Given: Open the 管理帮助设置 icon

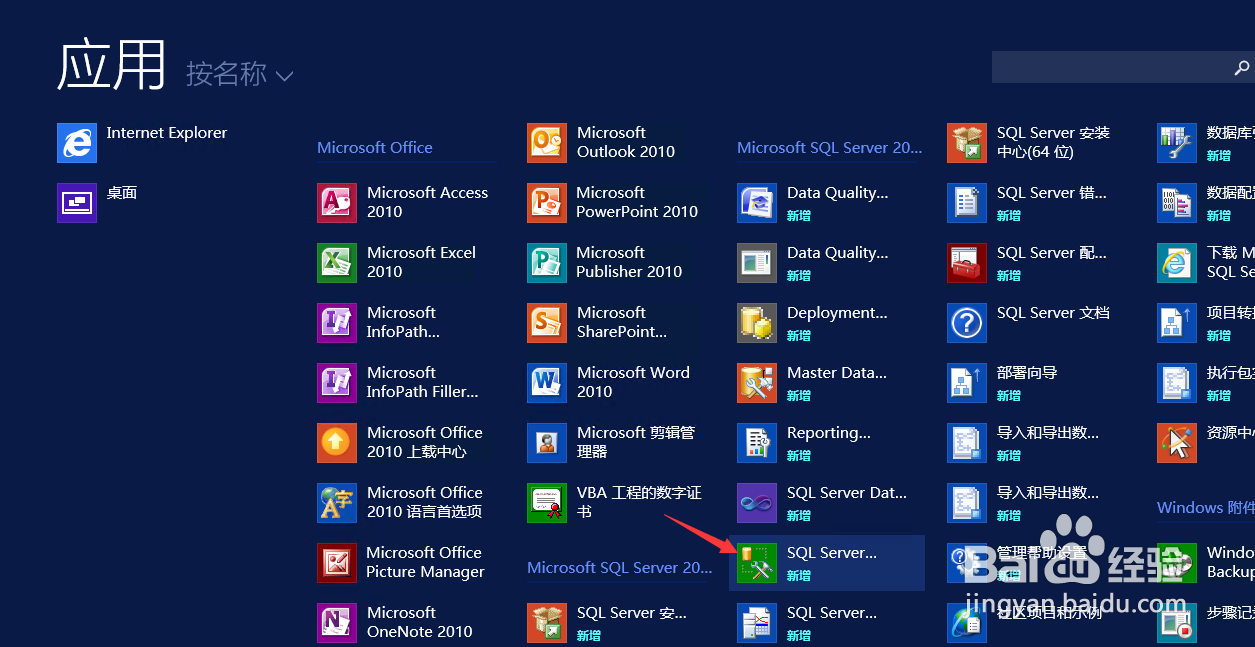Looking at the screenshot, I should (x=967, y=563).
